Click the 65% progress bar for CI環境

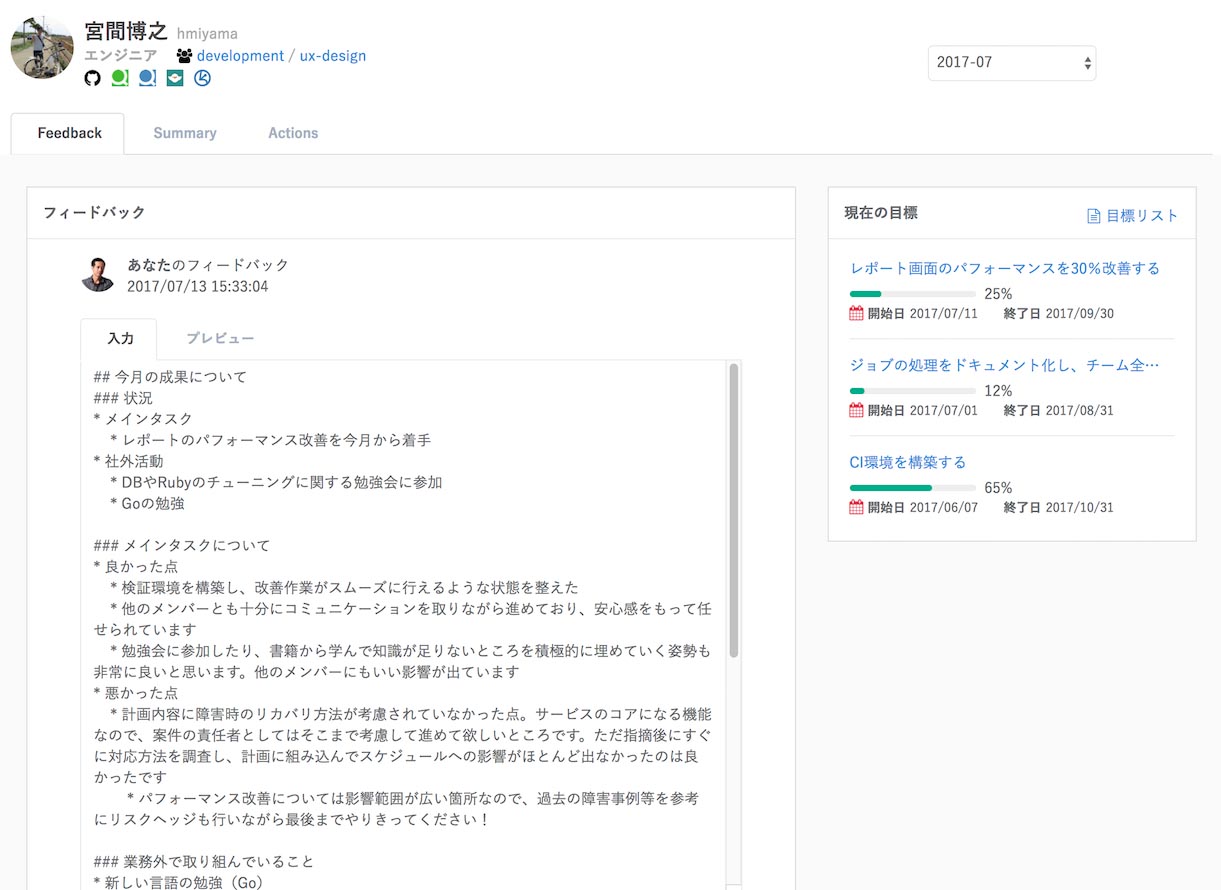tap(911, 487)
